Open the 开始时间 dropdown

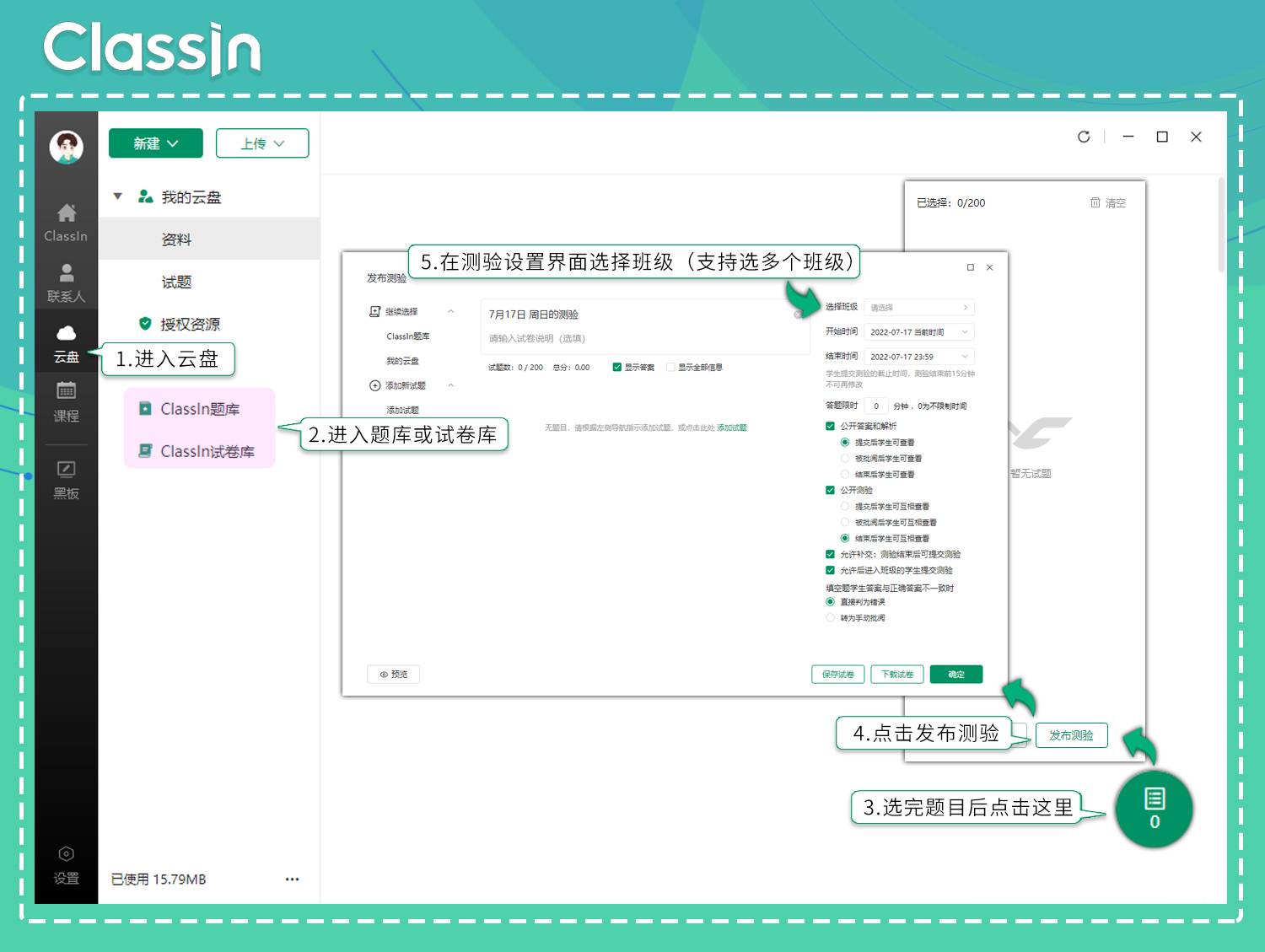919,331
